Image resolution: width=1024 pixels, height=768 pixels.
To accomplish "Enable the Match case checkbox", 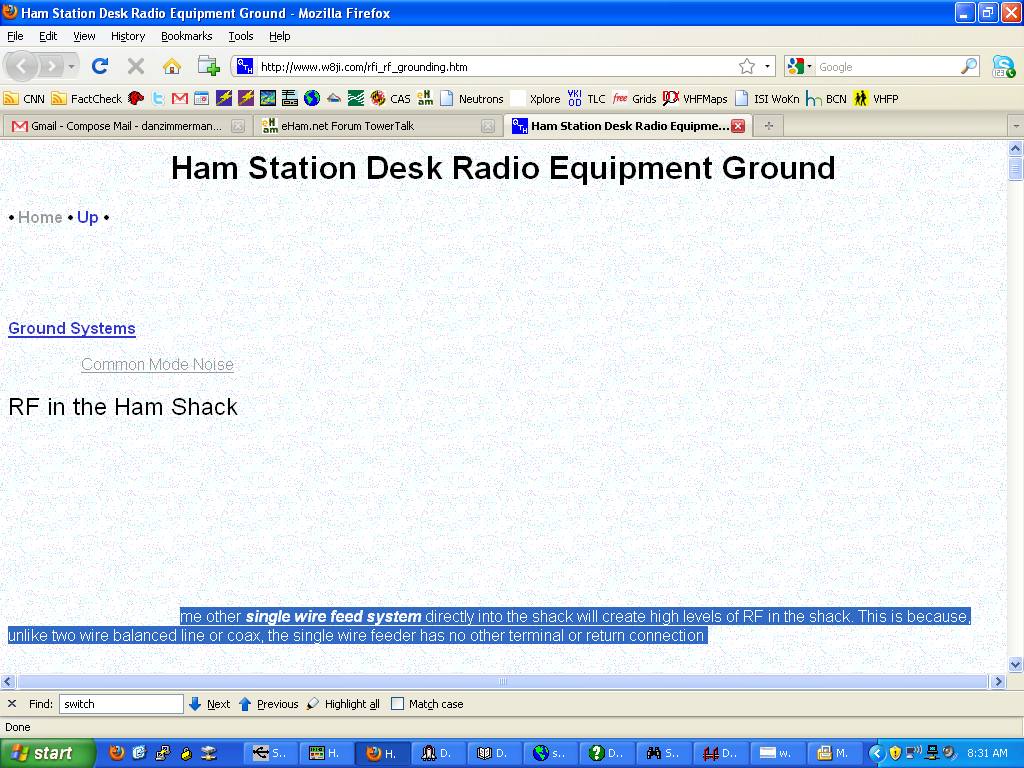I will tap(397, 704).
